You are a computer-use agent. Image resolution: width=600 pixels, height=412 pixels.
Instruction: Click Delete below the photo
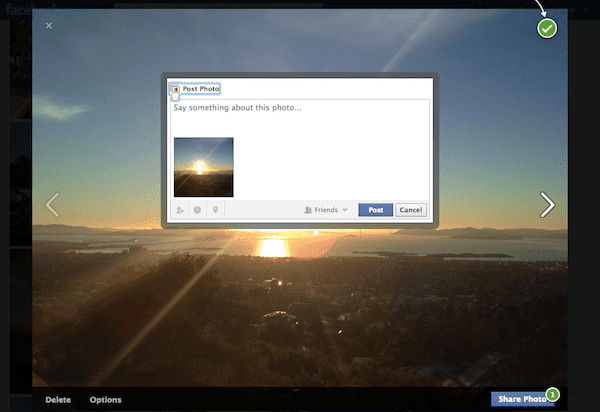pos(58,400)
